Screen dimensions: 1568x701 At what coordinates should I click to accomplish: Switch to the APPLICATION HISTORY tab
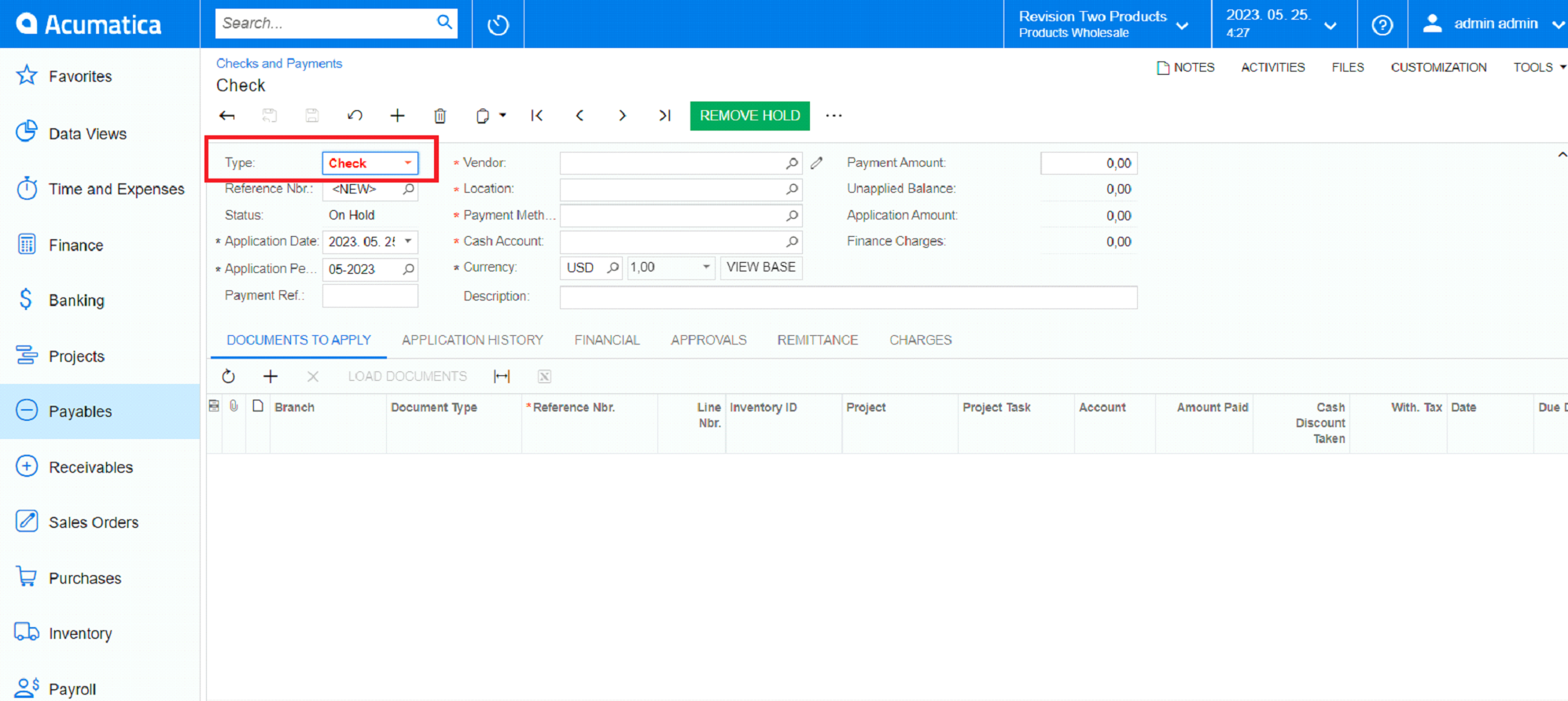473,340
